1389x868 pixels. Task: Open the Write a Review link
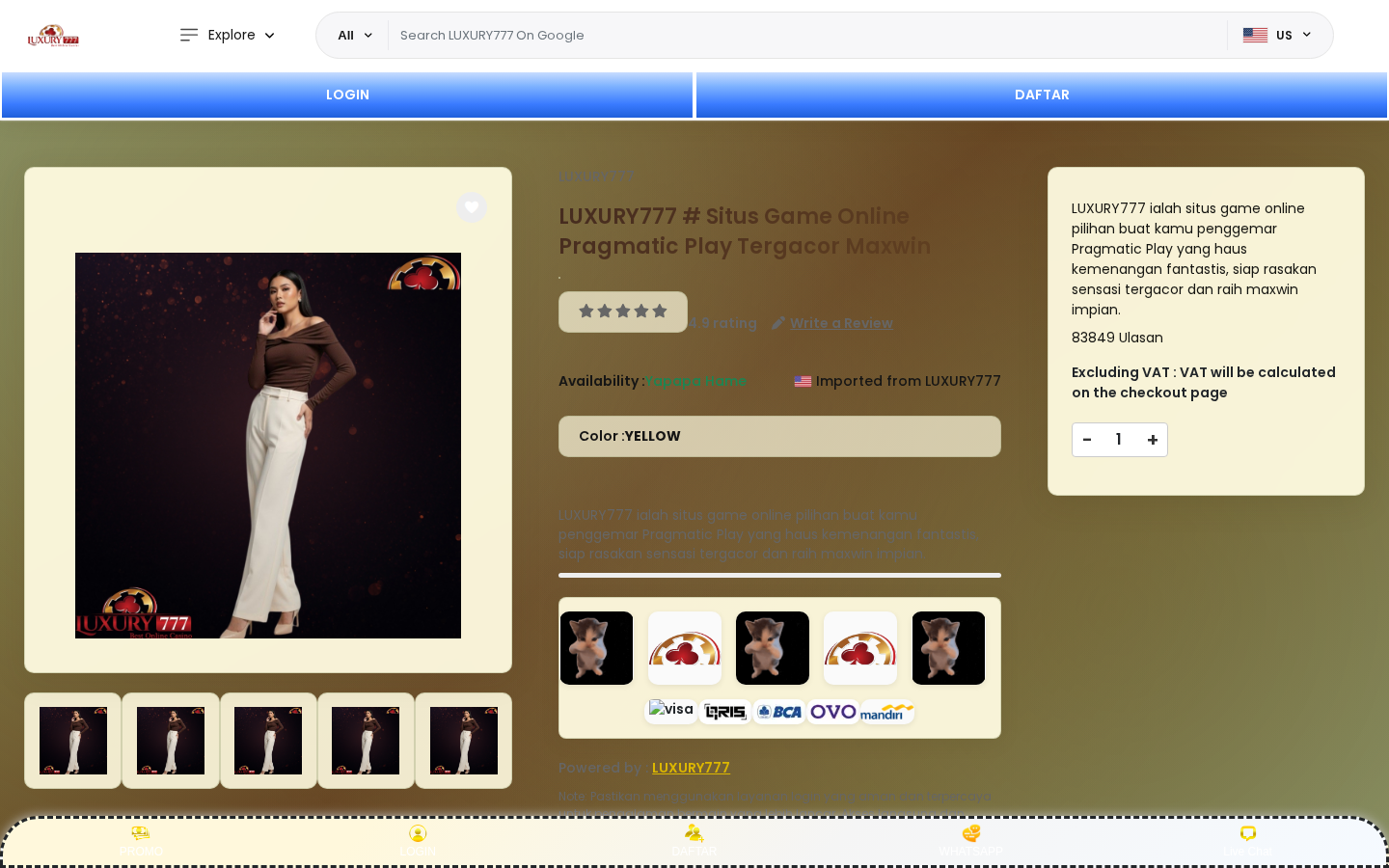pyautogui.click(x=841, y=323)
